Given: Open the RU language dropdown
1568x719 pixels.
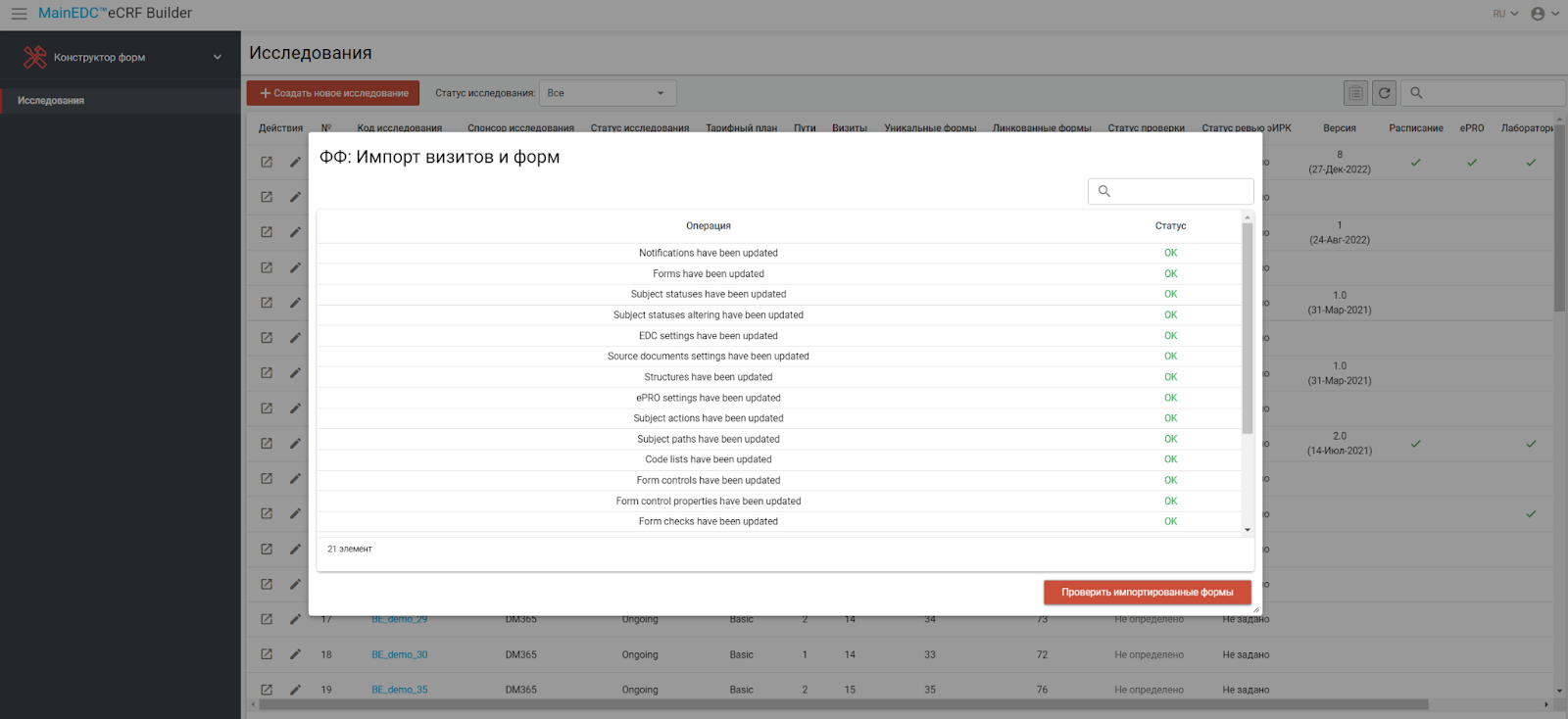Looking at the screenshot, I should pos(1505,14).
